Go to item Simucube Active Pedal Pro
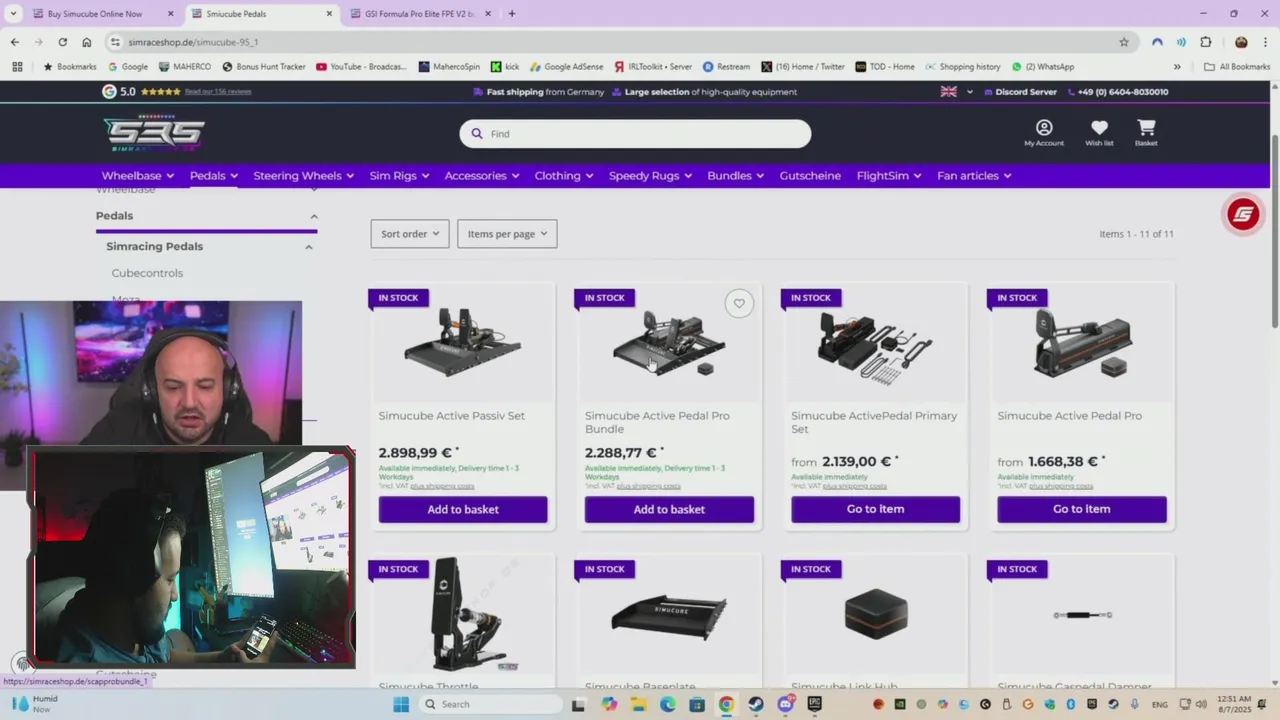 [1081, 509]
